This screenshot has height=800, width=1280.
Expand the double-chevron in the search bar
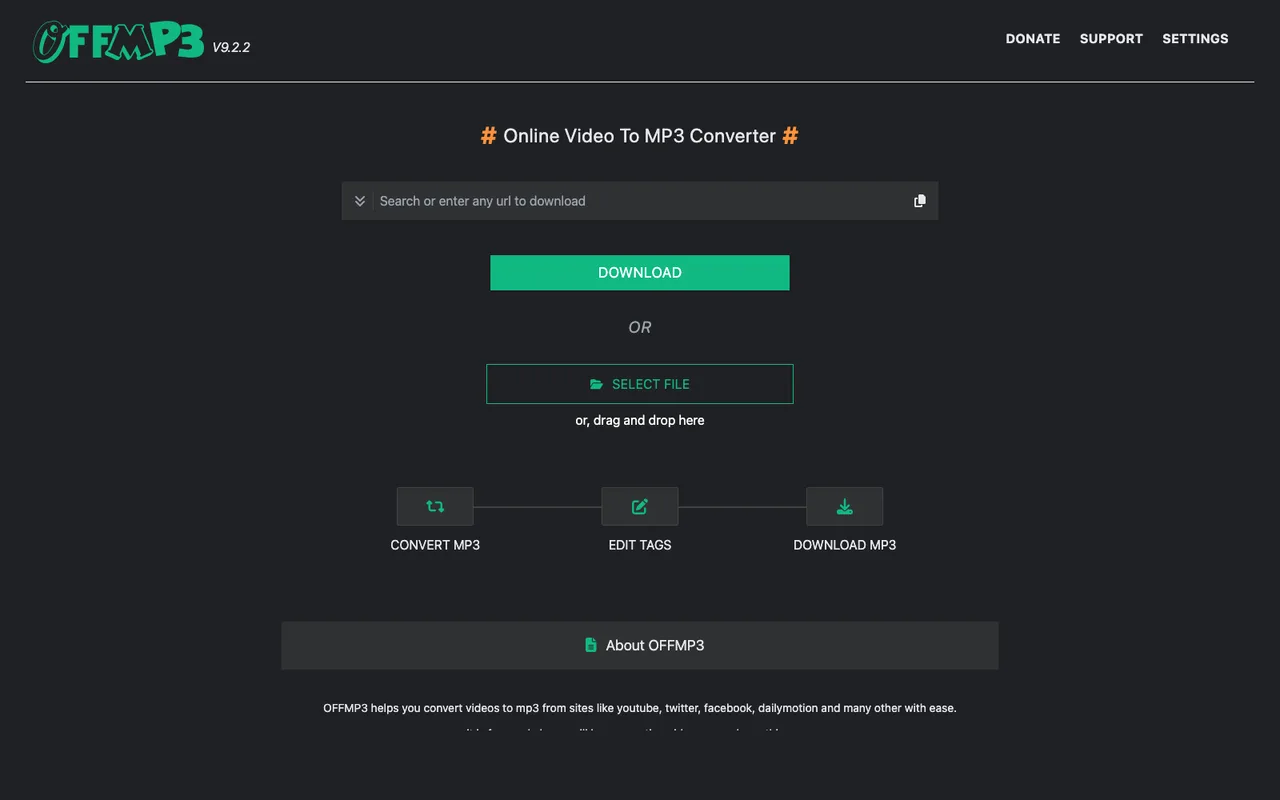(359, 200)
